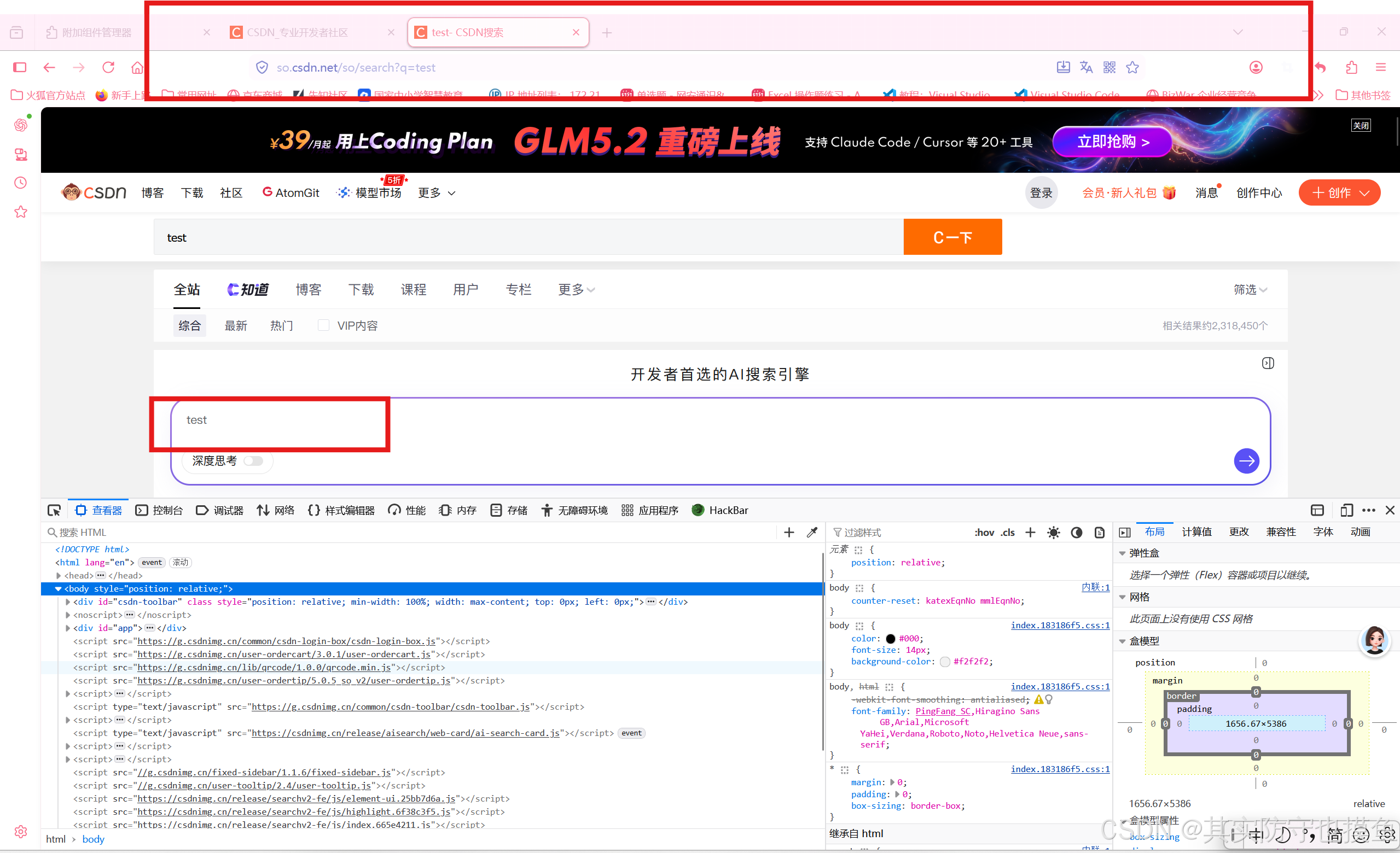Click the CSDN logo
1400x853 pixels.
[94, 192]
